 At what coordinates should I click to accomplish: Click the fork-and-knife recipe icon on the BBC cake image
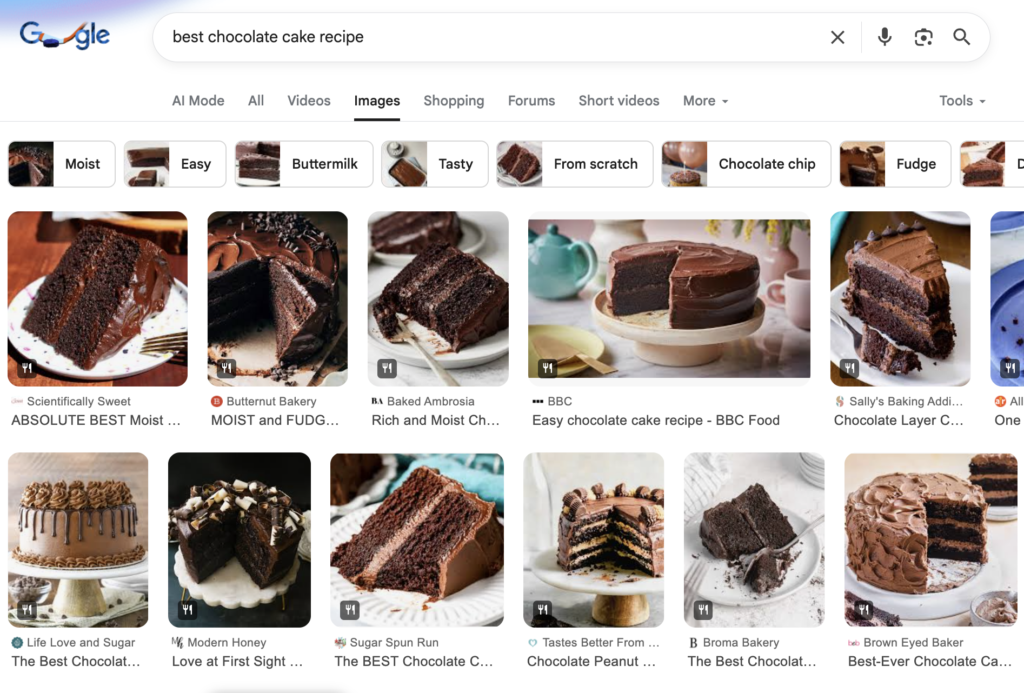tap(548, 368)
